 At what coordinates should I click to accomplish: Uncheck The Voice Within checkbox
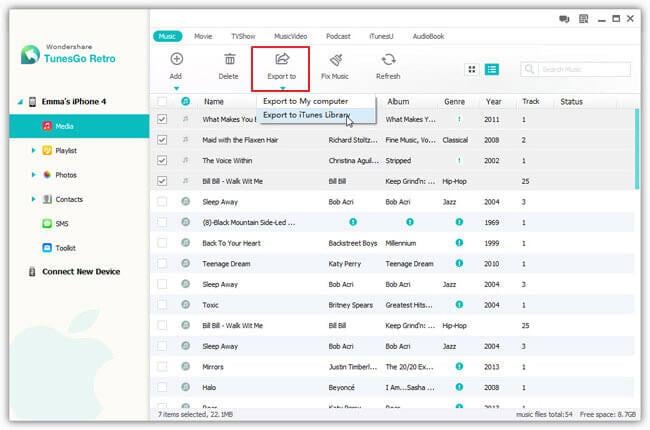pyautogui.click(x=162, y=160)
